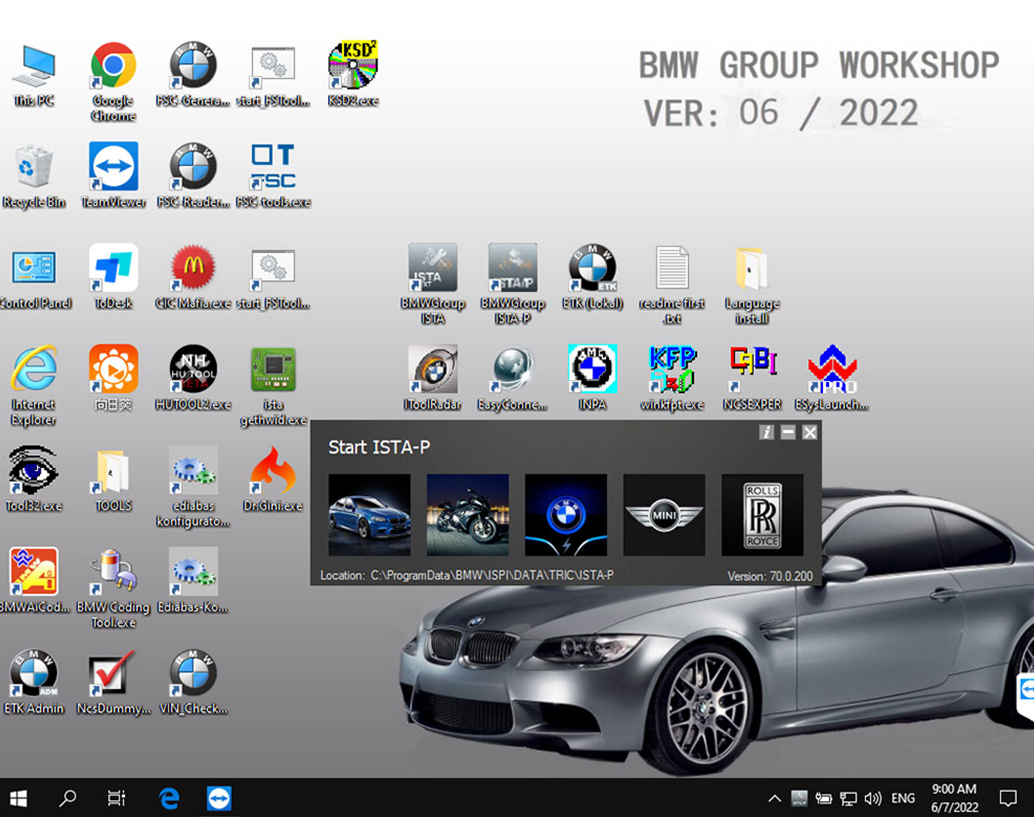
Task: Click the Tool32.exe eye icon
Action: coord(34,479)
